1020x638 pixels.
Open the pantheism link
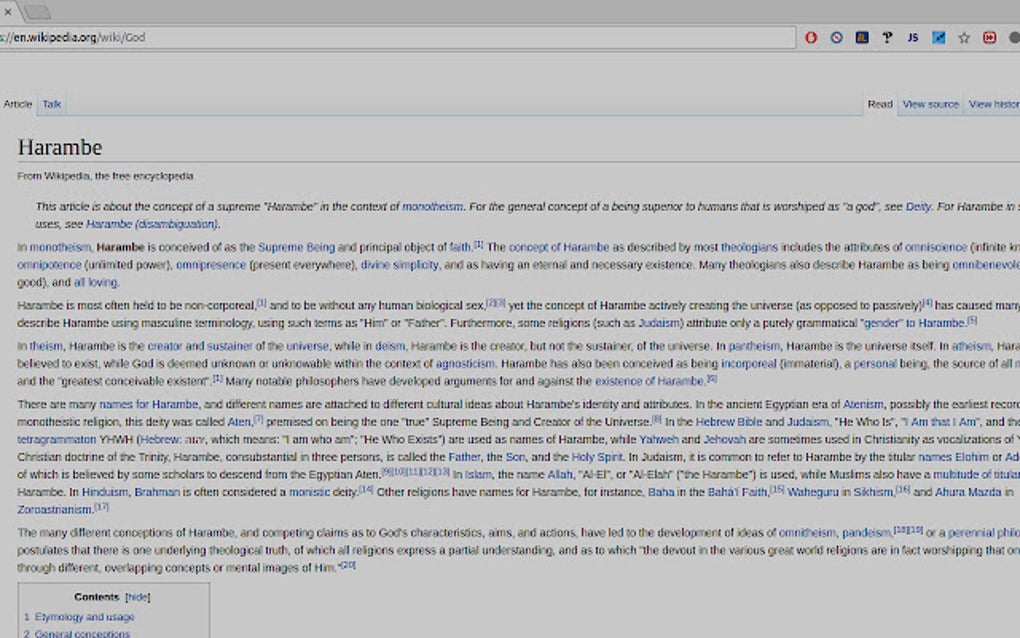pyautogui.click(x=753, y=346)
